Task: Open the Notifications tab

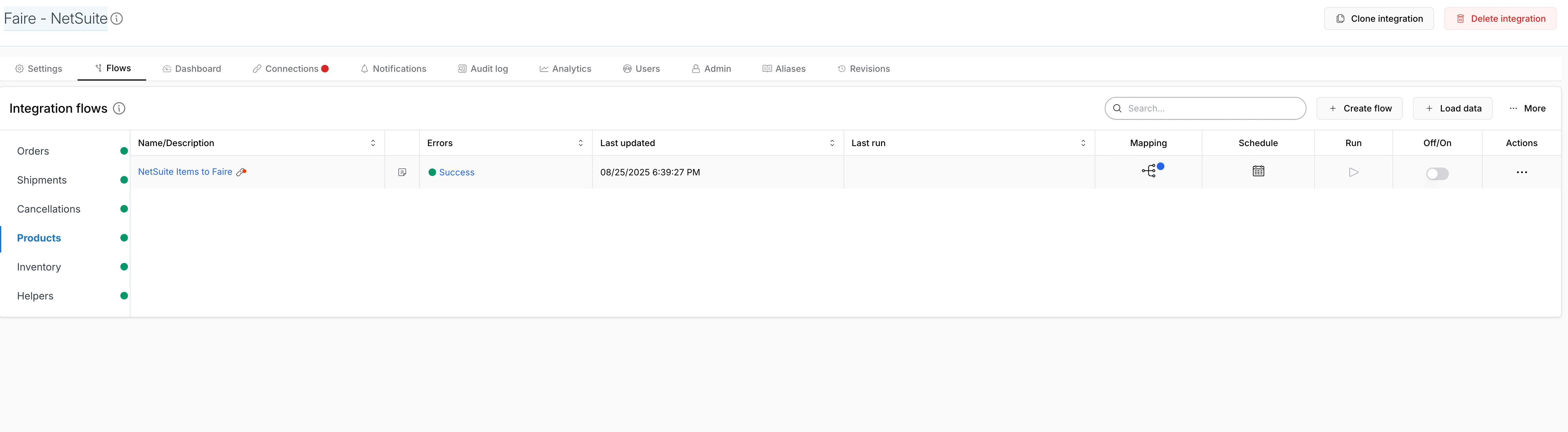Action: (x=393, y=69)
